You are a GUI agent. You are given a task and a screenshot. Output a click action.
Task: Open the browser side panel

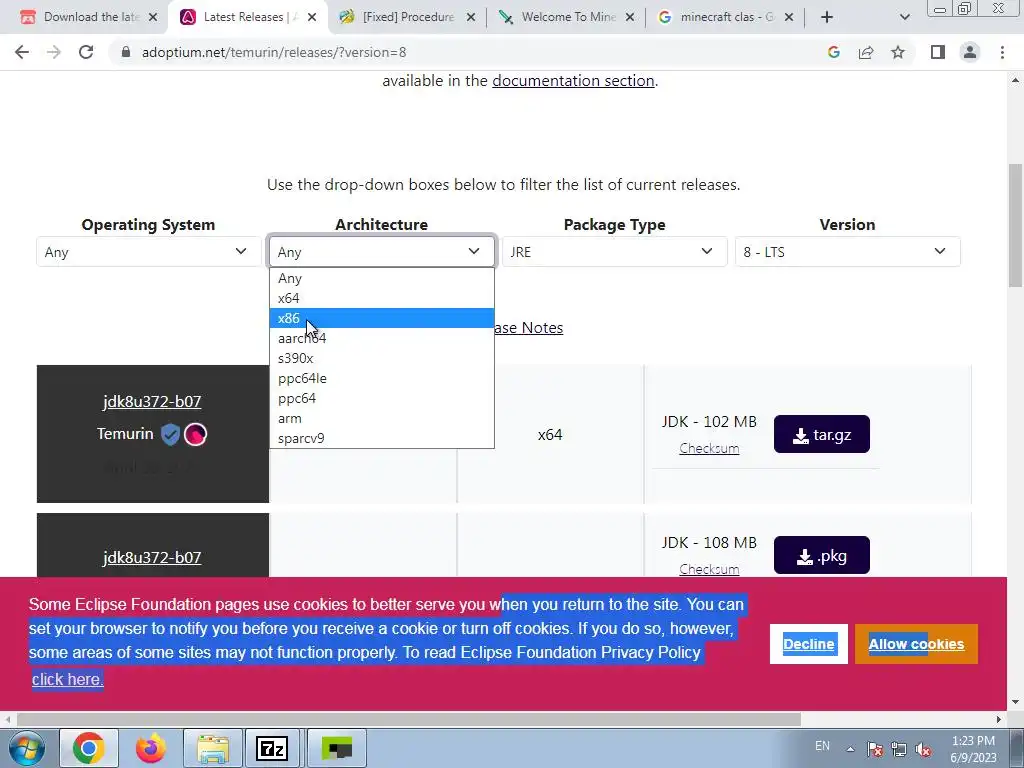click(938, 52)
